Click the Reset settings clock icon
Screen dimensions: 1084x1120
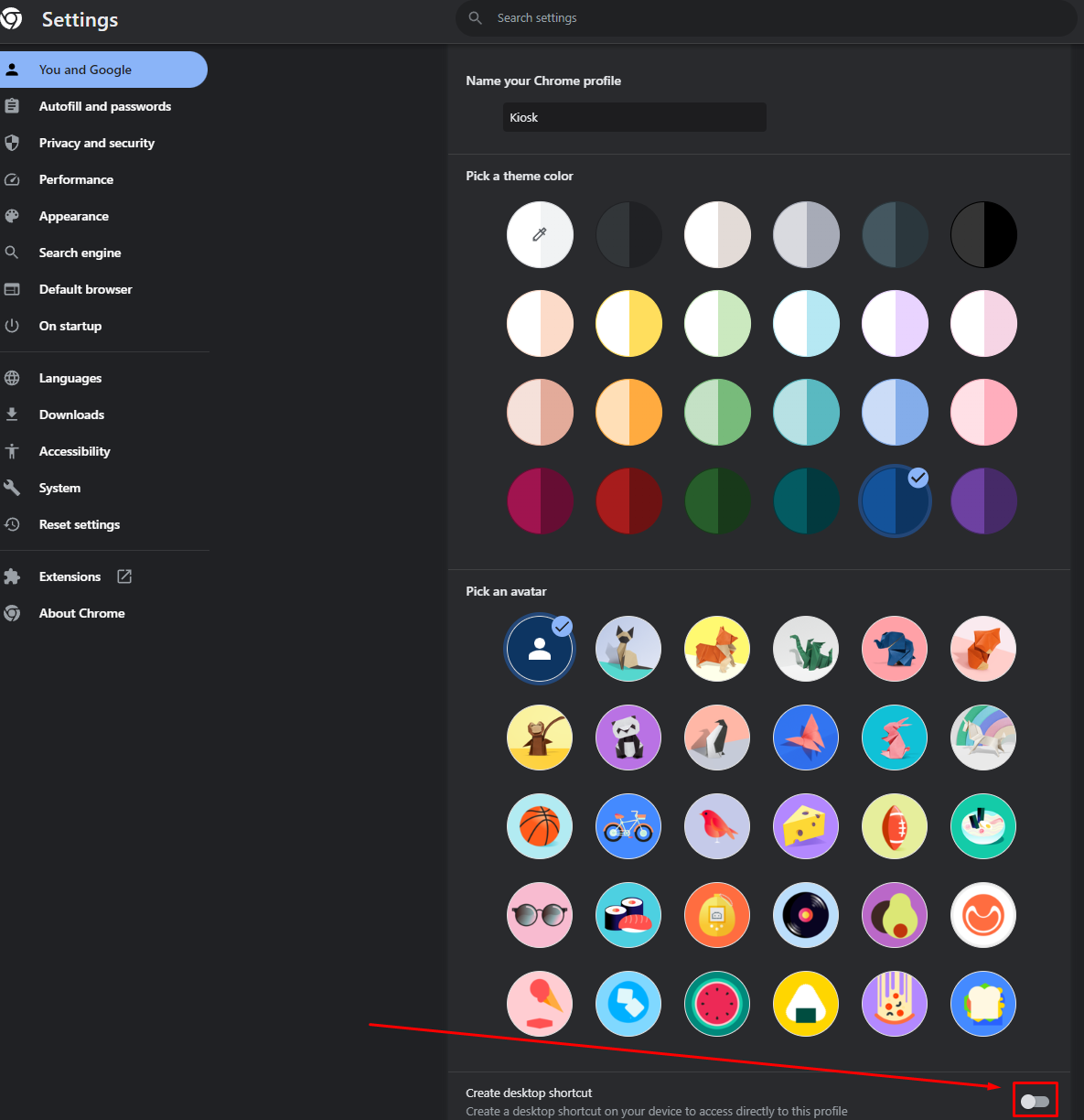pyautogui.click(x=12, y=524)
